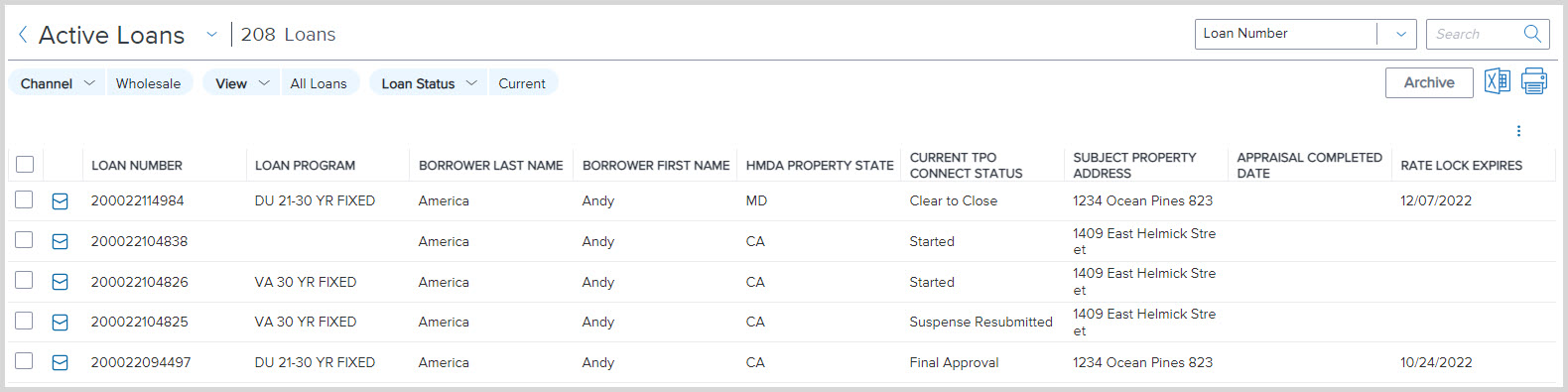The height and width of the screenshot is (392, 1568).
Task: Open the three-dot column options menu
Action: pyautogui.click(x=1518, y=131)
